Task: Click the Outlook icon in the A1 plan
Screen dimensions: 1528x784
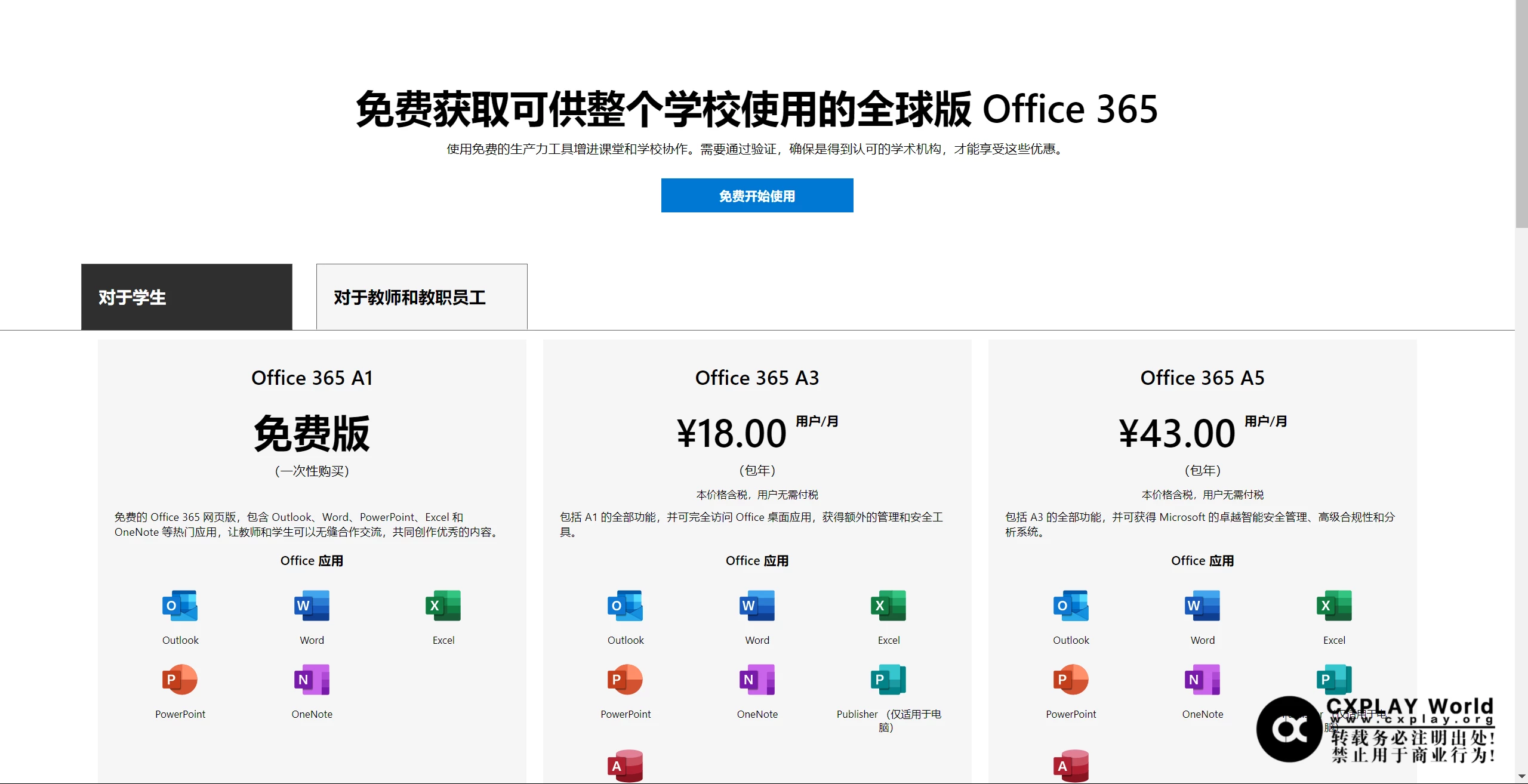Action: pyautogui.click(x=180, y=606)
